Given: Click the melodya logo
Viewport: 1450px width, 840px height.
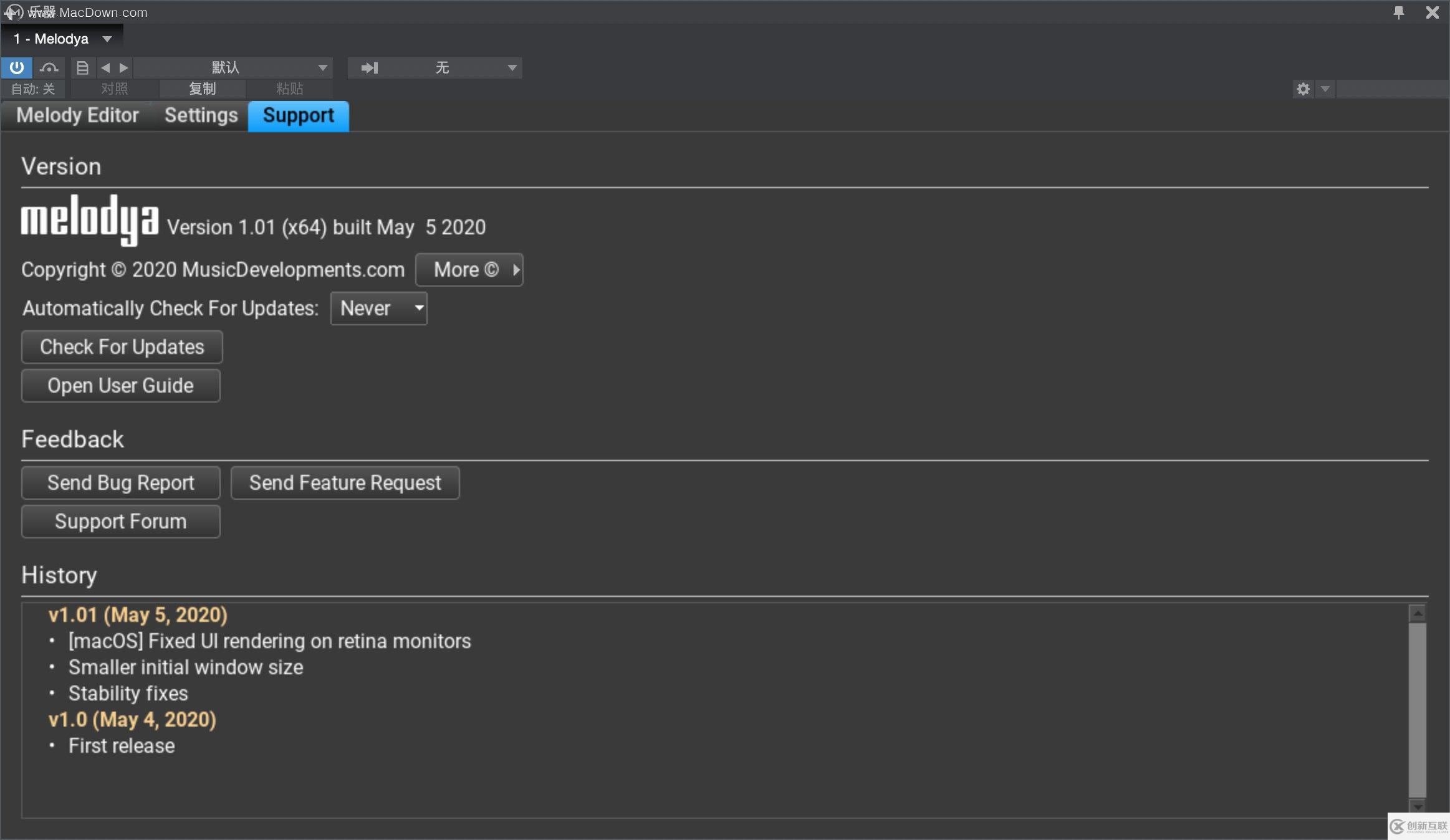Looking at the screenshot, I should [x=90, y=220].
